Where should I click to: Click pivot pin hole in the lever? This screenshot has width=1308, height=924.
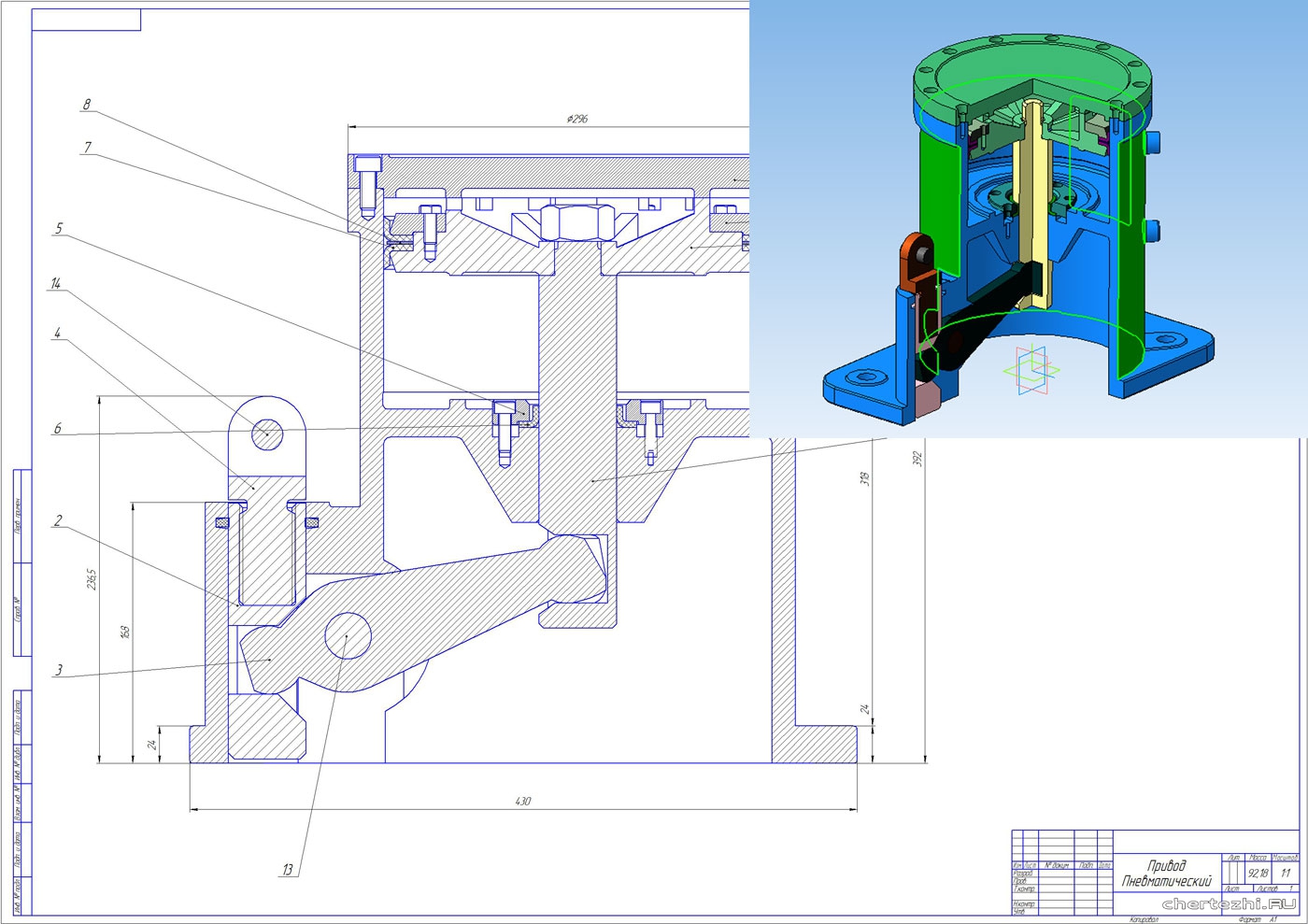point(348,636)
